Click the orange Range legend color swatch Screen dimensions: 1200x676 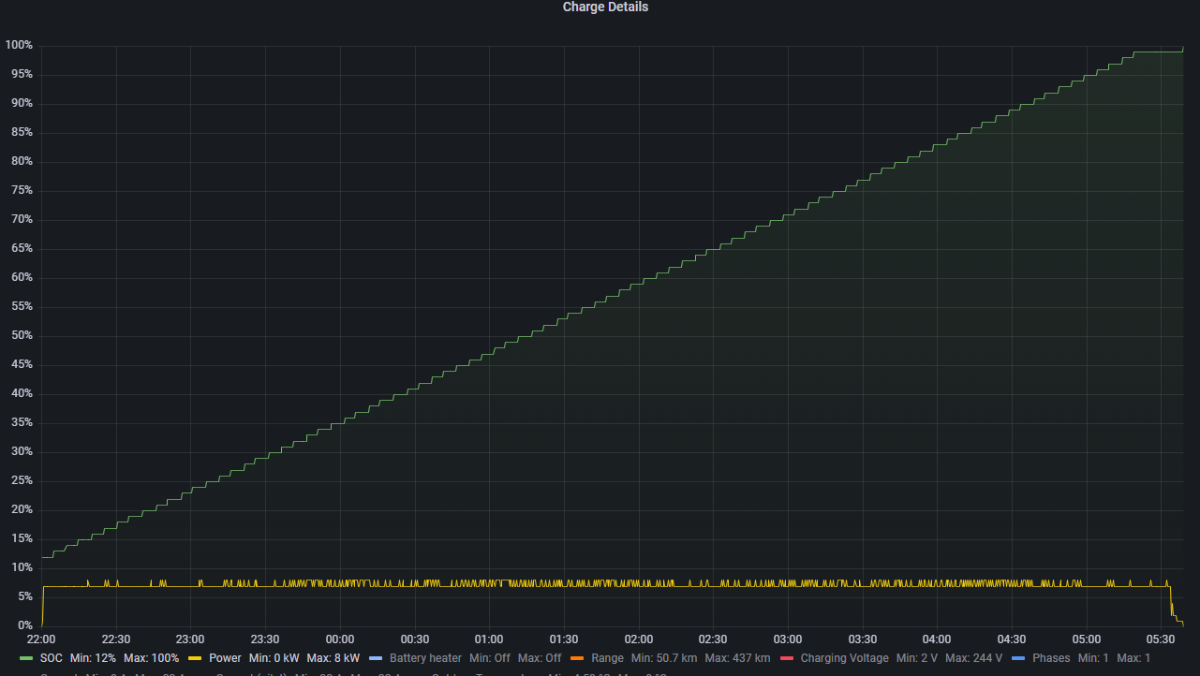[577, 658]
